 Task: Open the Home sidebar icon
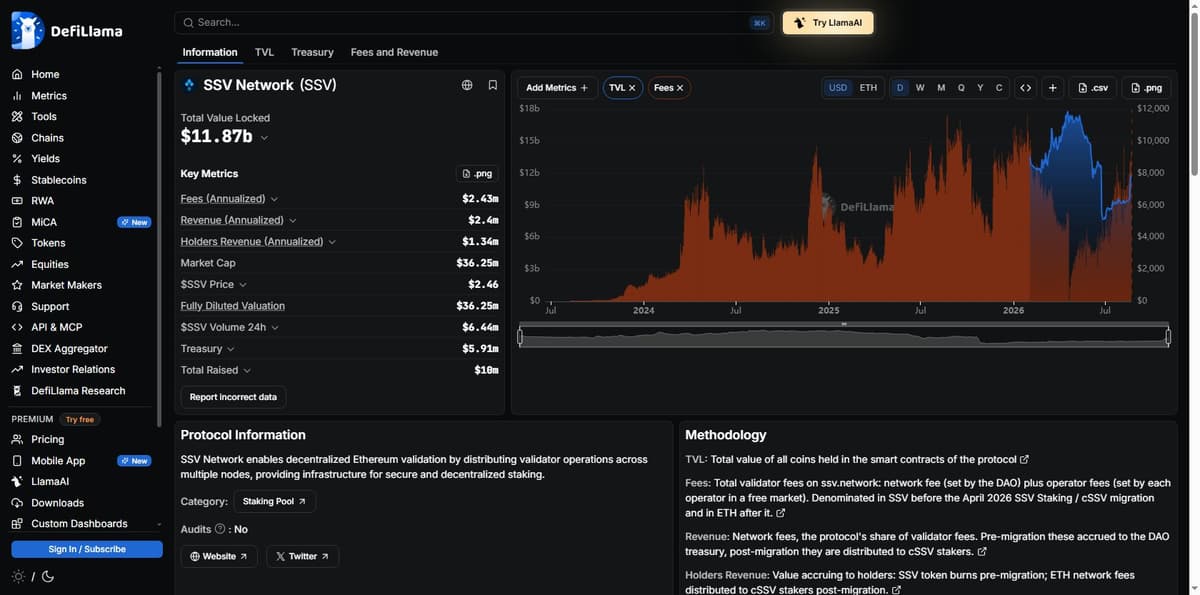[17, 74]
